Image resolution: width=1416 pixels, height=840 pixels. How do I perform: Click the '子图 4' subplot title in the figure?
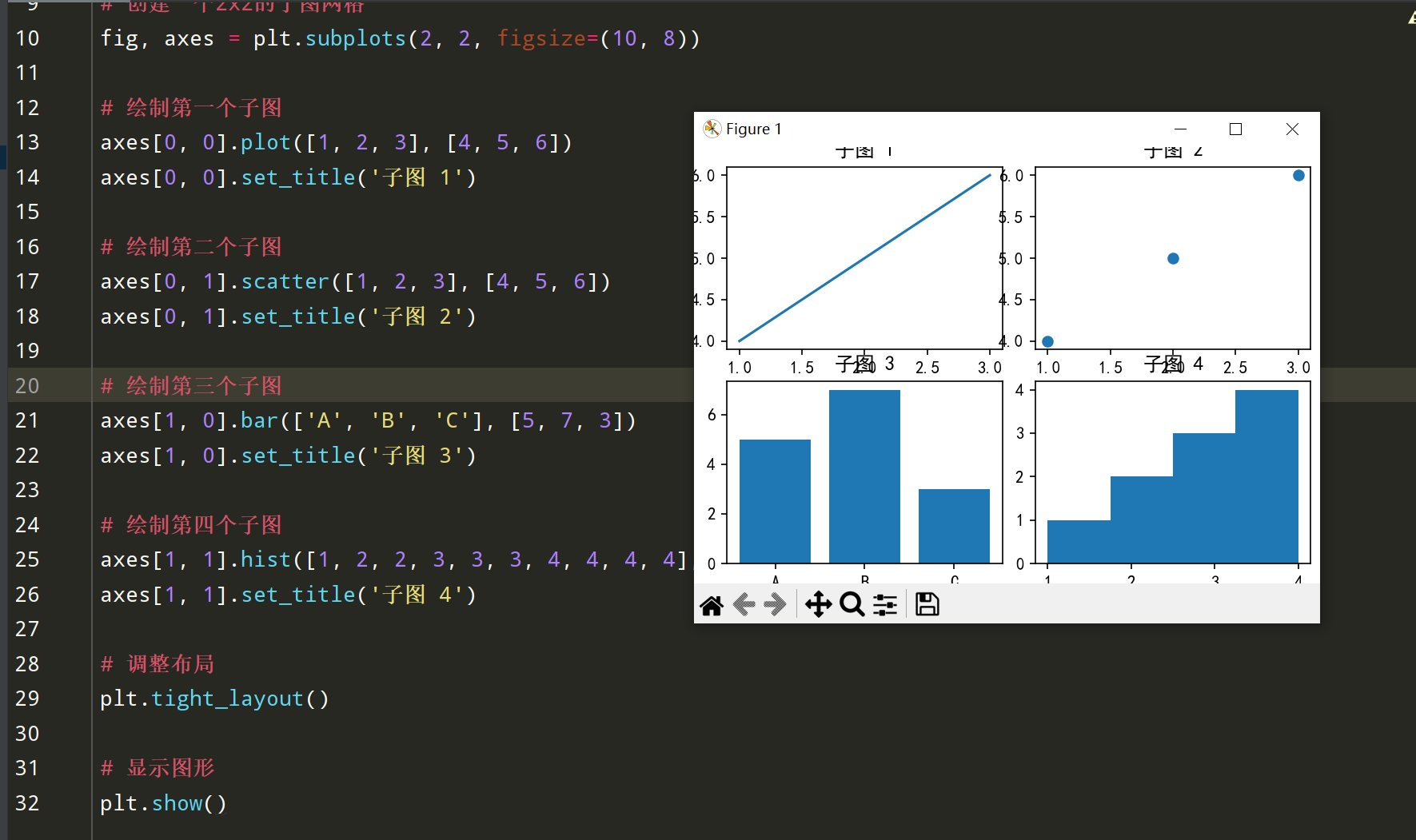1173,364
